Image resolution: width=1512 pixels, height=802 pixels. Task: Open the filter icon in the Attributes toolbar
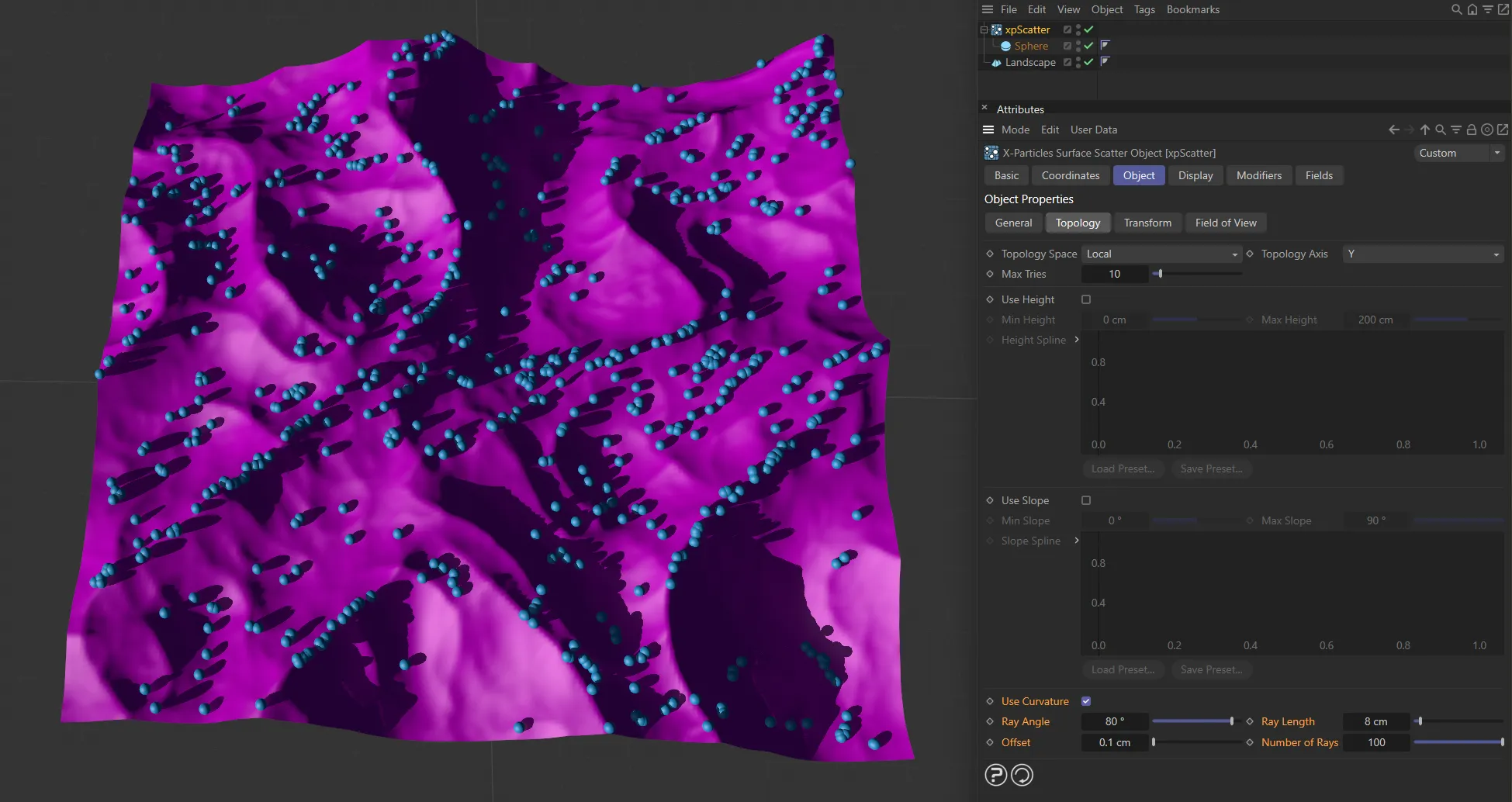(x=1455, y=130)
